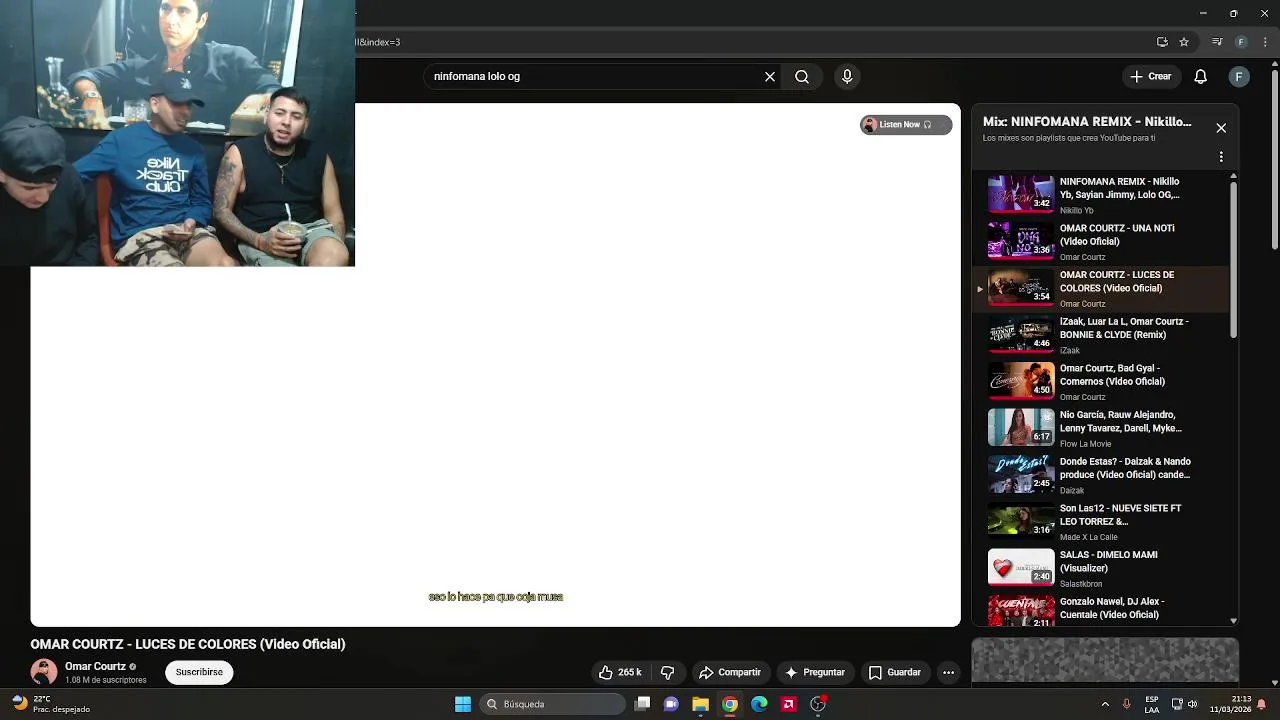This screenshot has height=720, width=1280.
Task: Open BONNIE & CLYDE (Remix) playlist entry
Action: [x=1100, y=335]
